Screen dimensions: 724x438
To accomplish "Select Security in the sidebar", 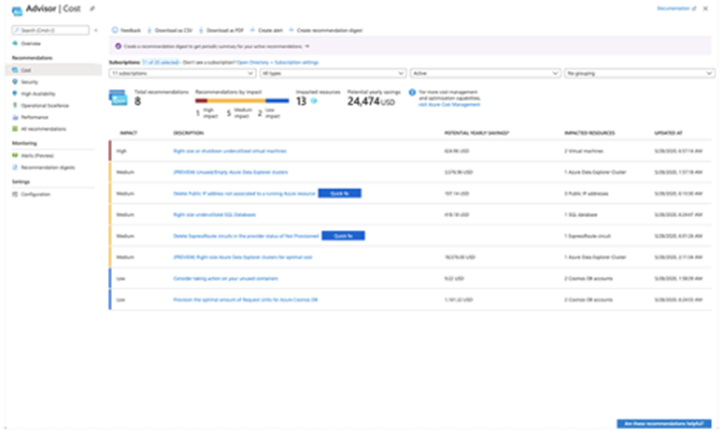I will coord(29,82).
